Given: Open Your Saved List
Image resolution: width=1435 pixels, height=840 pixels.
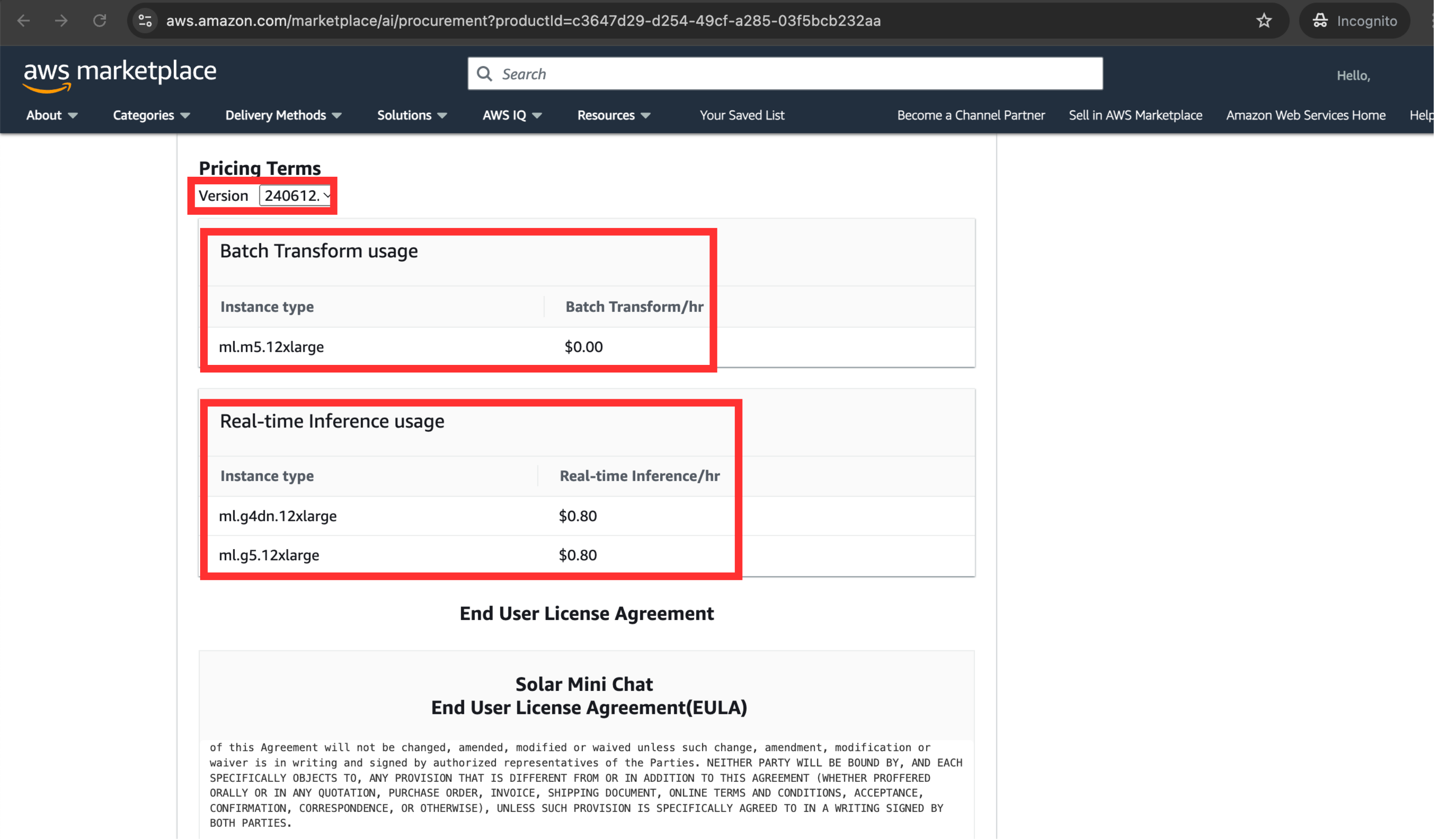Looking at the screenshot, I should point(742,116).
